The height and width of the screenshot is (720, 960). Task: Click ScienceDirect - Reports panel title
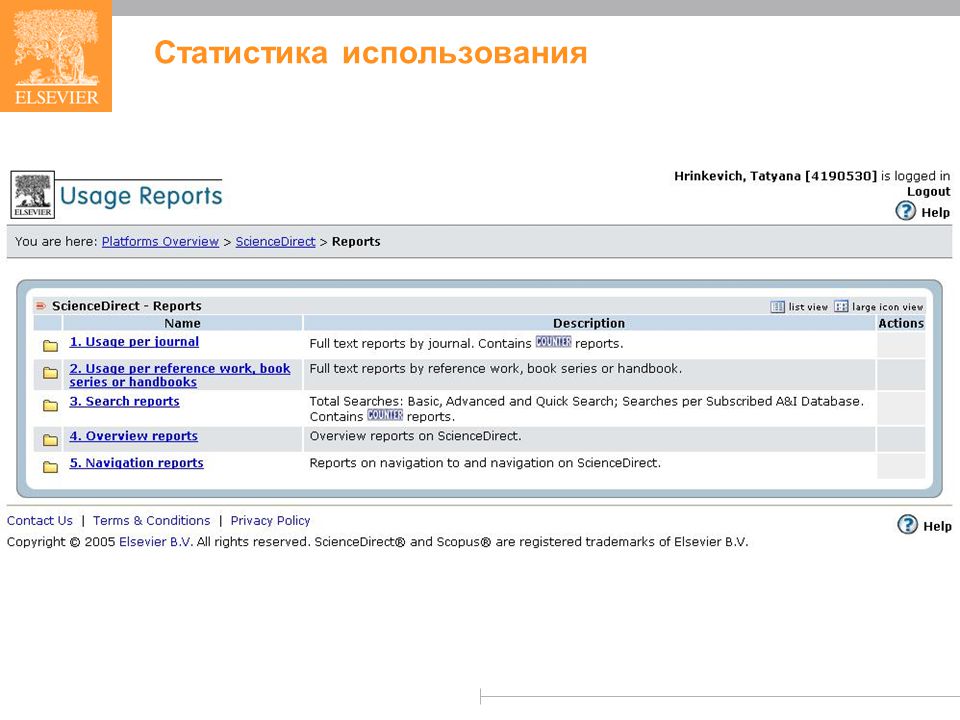(127, 306)
